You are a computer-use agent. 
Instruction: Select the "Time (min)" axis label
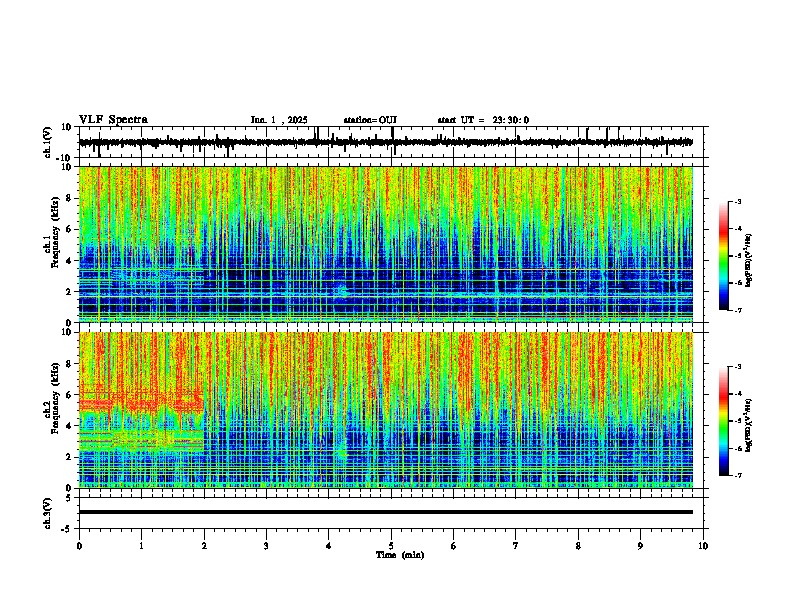click(400, 555)
